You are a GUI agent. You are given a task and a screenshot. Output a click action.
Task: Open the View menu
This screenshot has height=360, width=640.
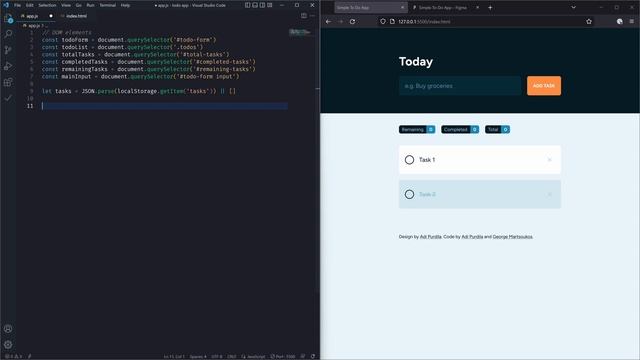[x=66, y=5]
